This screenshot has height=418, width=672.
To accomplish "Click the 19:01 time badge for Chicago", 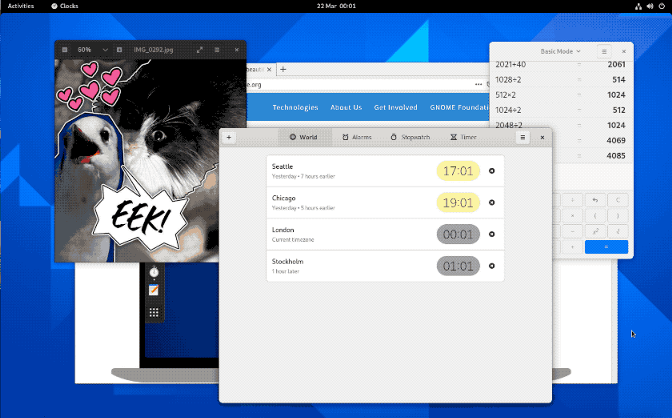I will (458, 203).
